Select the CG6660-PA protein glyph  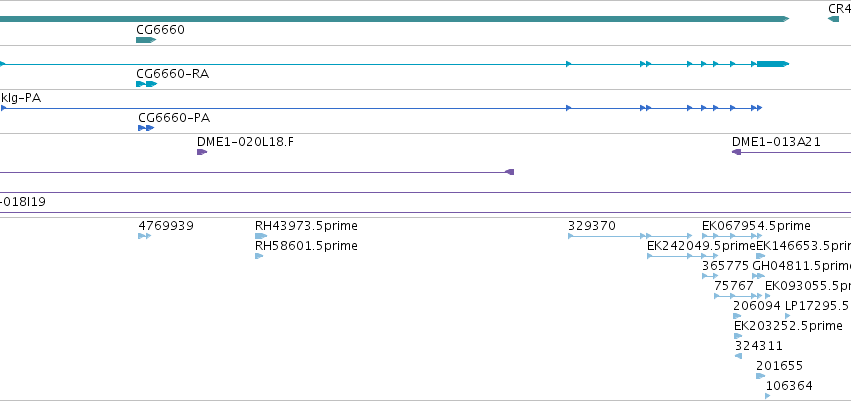point(146,128)
